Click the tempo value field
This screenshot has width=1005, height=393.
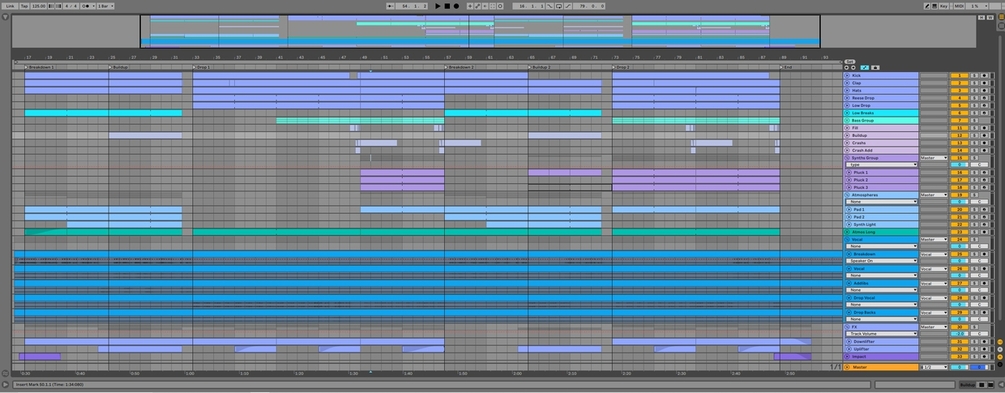38,6
